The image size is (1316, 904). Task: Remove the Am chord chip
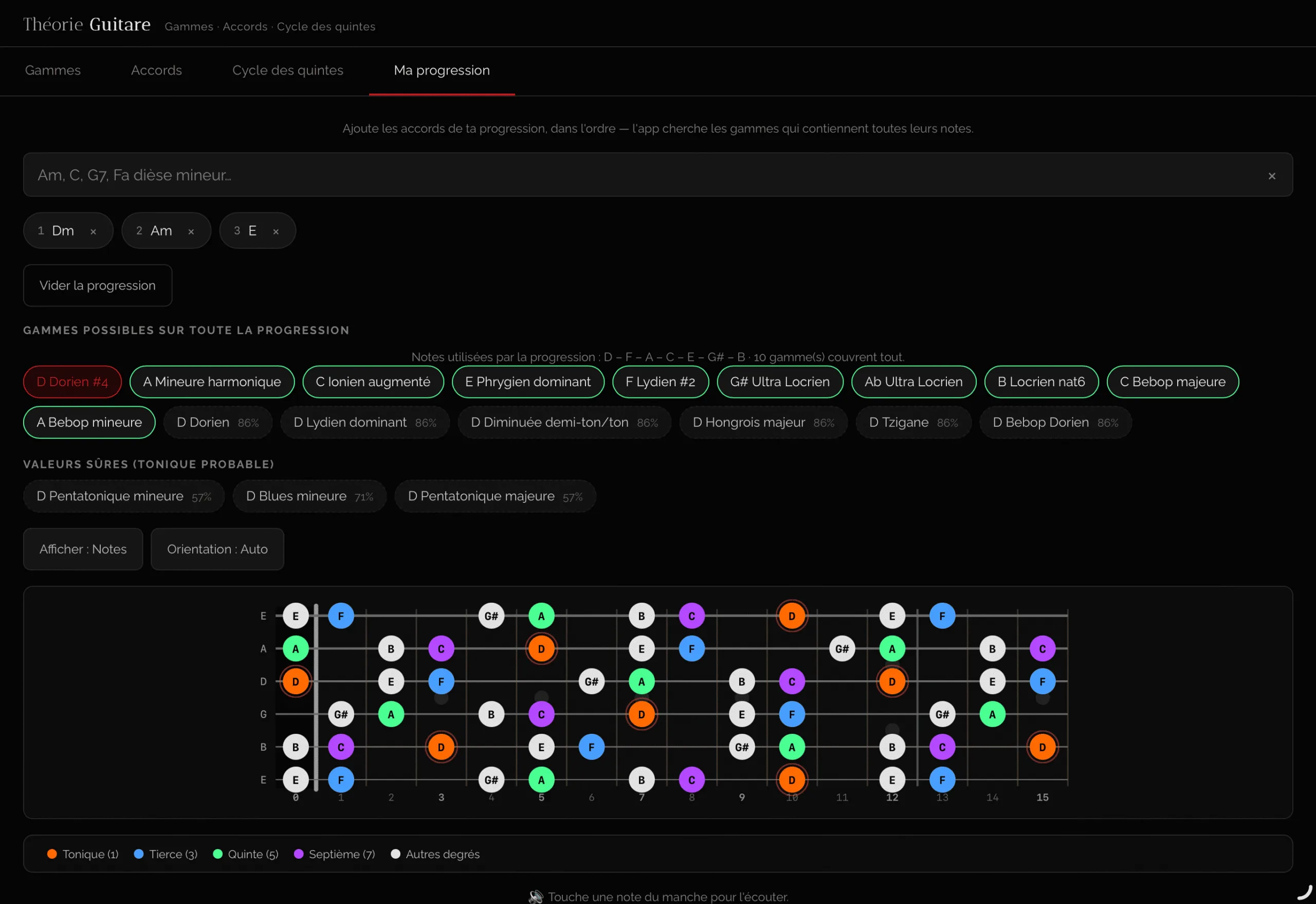pyautogui.click(x=191, y=231)
